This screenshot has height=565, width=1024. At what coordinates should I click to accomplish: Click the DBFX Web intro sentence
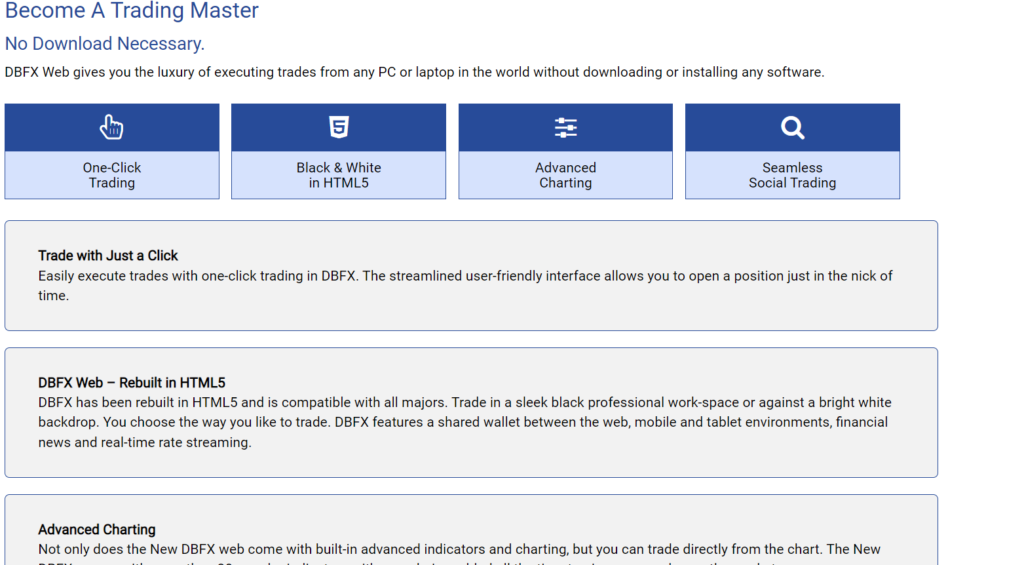coord(415,72)
